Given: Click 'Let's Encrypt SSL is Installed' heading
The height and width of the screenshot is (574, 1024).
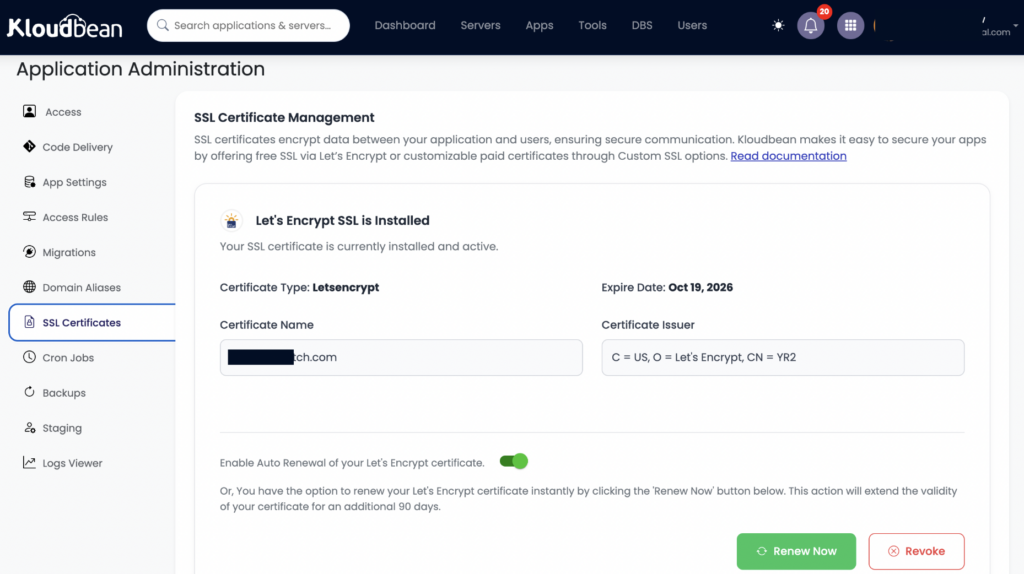Looking at the screenshot, I should click(x=342, y=221).
